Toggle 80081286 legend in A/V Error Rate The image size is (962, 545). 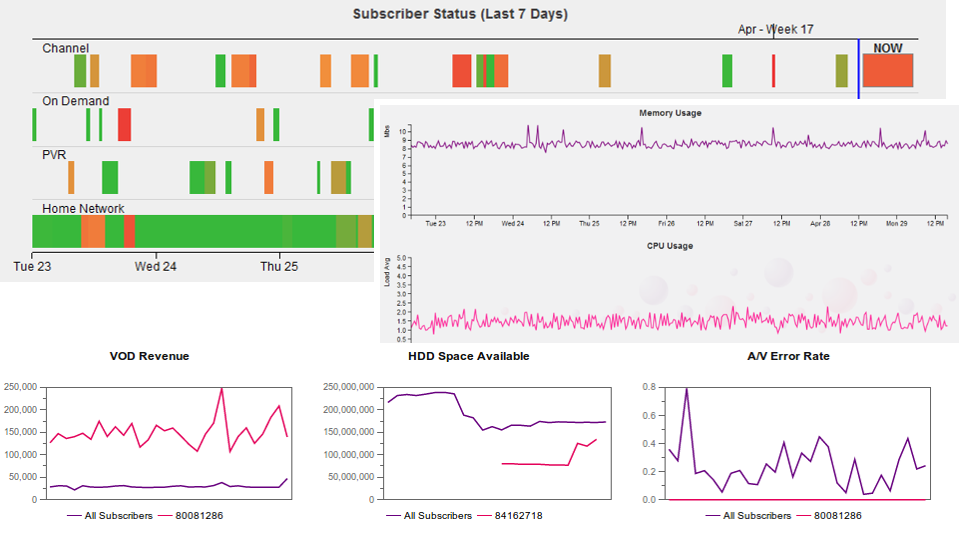829,516
